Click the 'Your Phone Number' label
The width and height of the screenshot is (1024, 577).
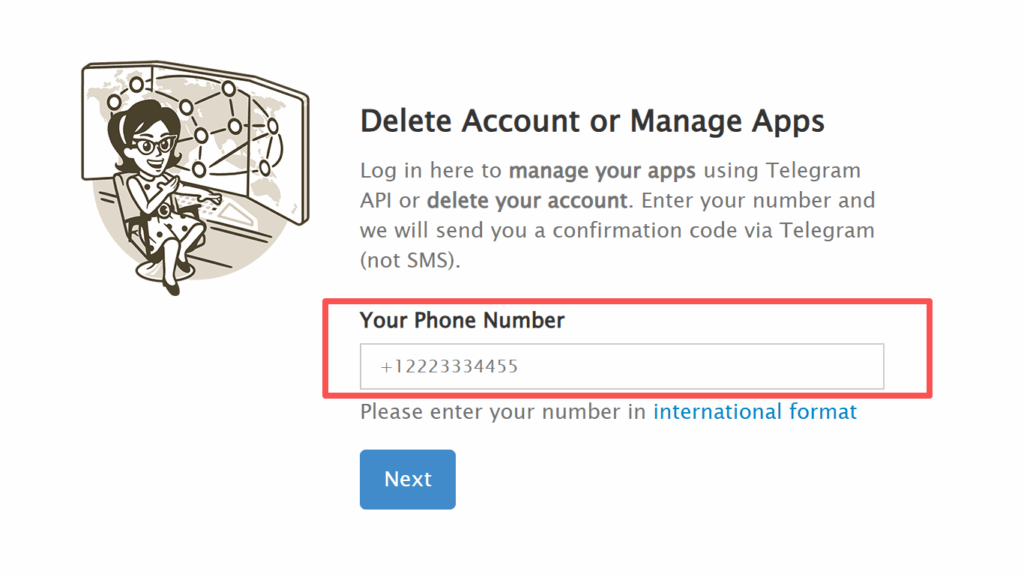[462, 320]
